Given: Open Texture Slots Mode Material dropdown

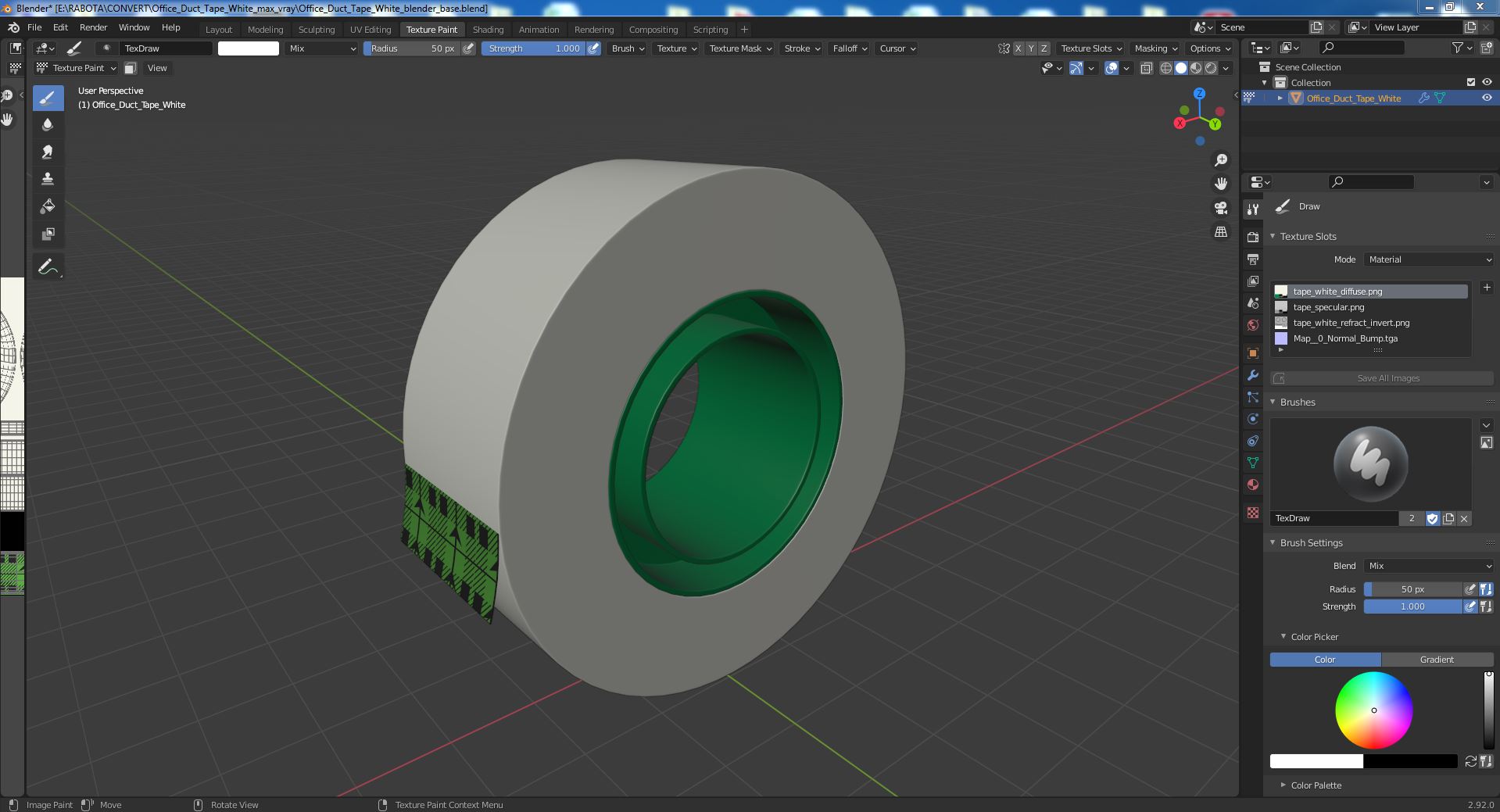Looking at the screenshot, I should pyautogui.click(x=1428, y=259).
